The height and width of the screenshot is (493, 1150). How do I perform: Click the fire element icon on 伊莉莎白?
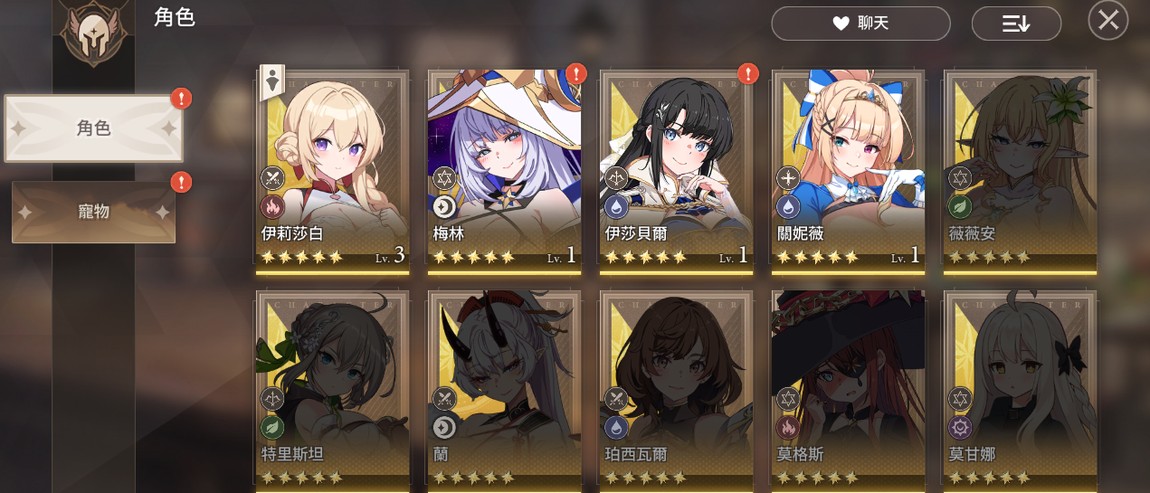tap(273, 207)
